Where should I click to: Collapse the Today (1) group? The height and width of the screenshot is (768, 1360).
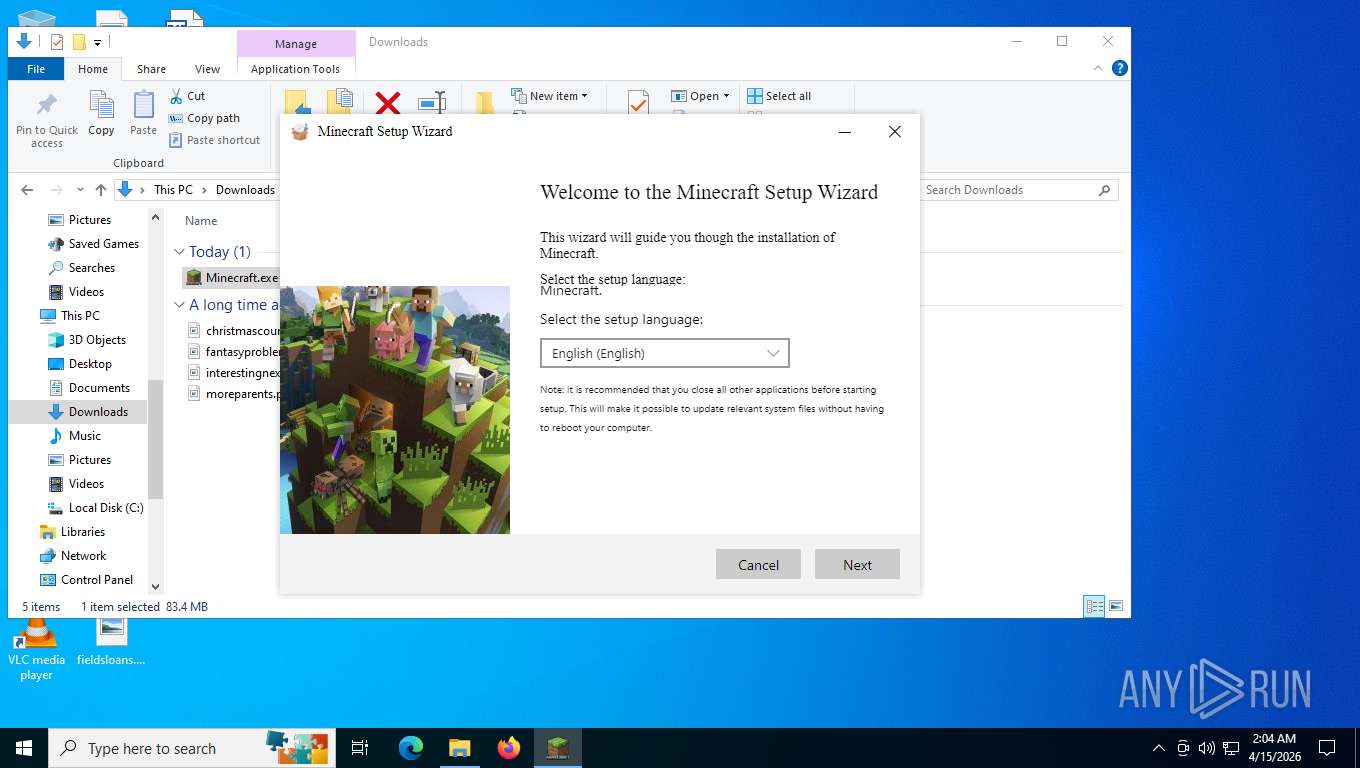pyautogui.click(x=180, y=252)
